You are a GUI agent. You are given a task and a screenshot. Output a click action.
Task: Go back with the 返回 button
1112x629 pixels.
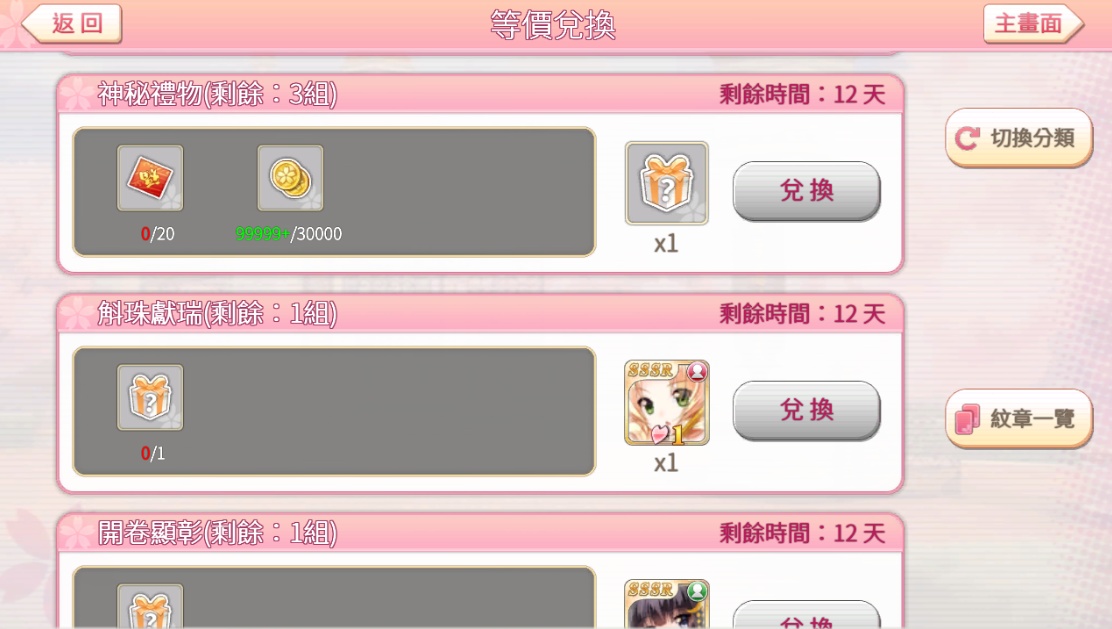72,23
